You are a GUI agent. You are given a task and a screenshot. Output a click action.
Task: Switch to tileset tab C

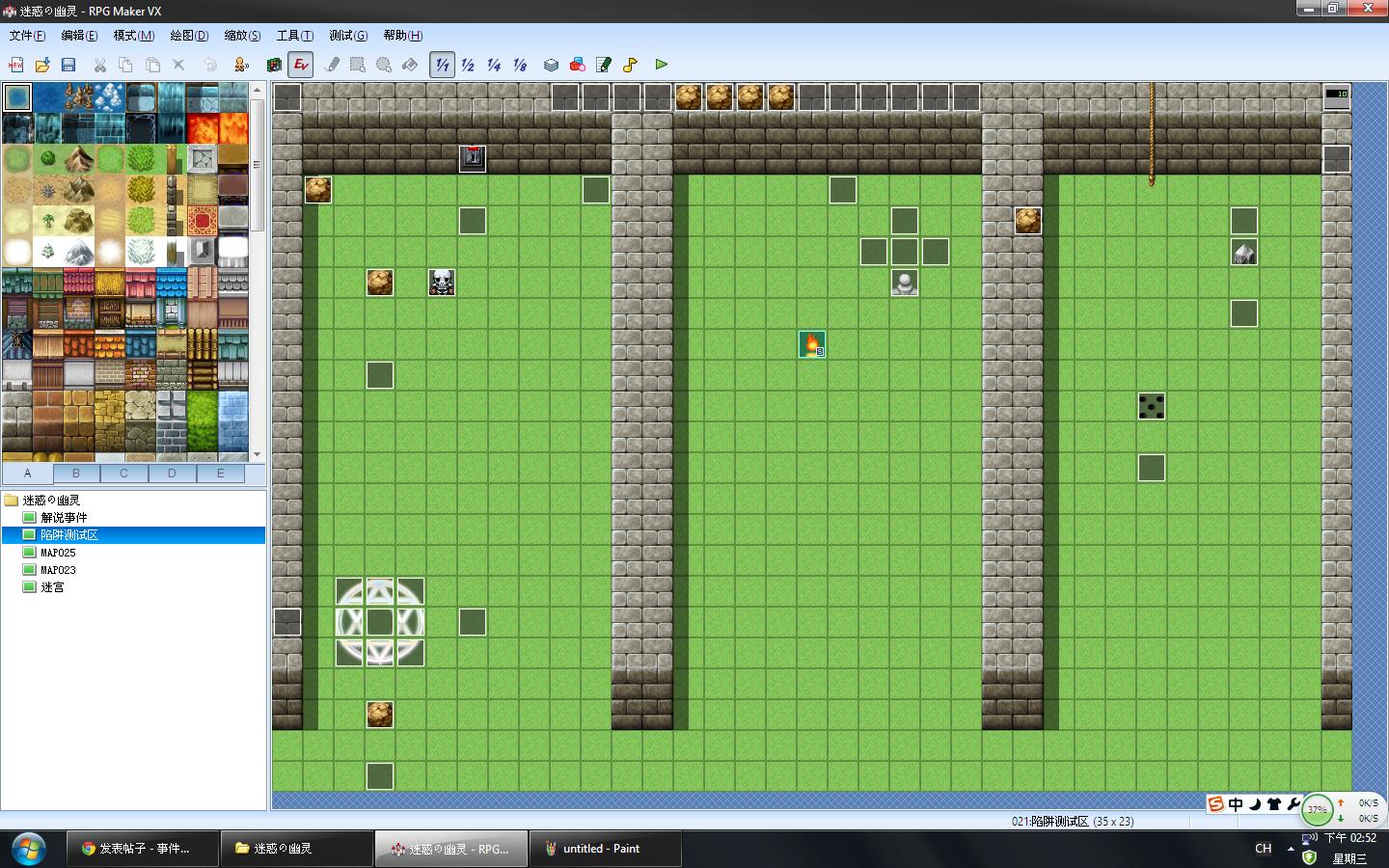pyautogui.click(x=123, y=474)
